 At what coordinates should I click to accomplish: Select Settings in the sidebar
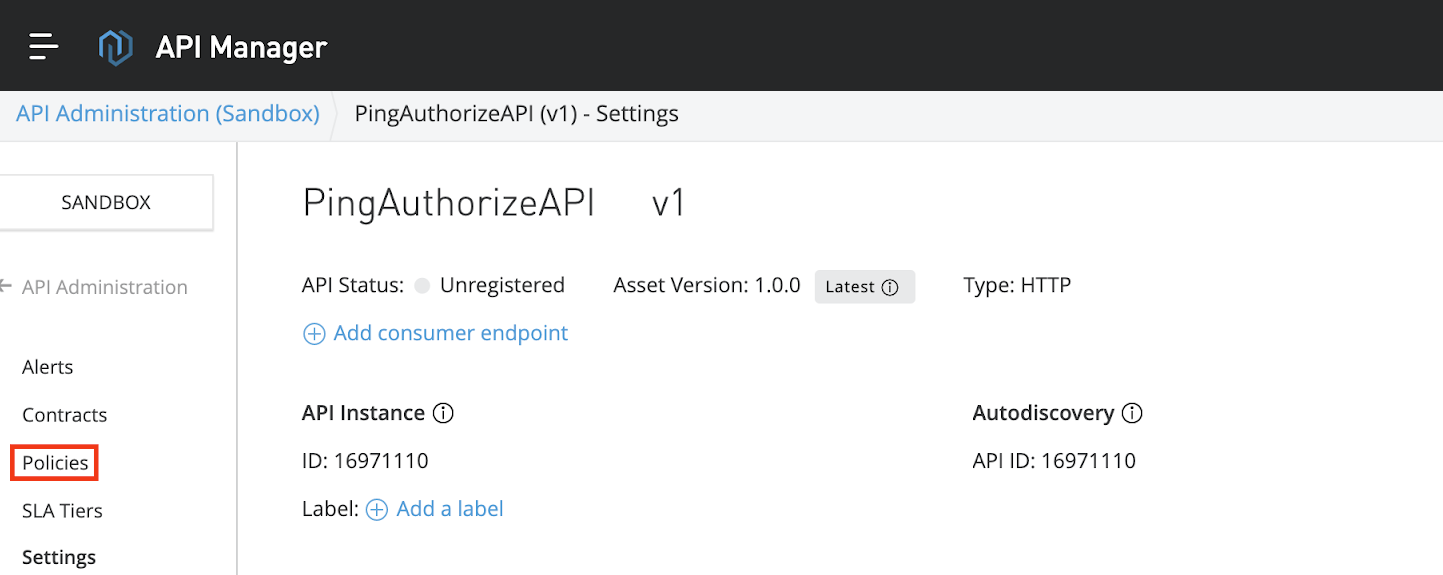59,557
